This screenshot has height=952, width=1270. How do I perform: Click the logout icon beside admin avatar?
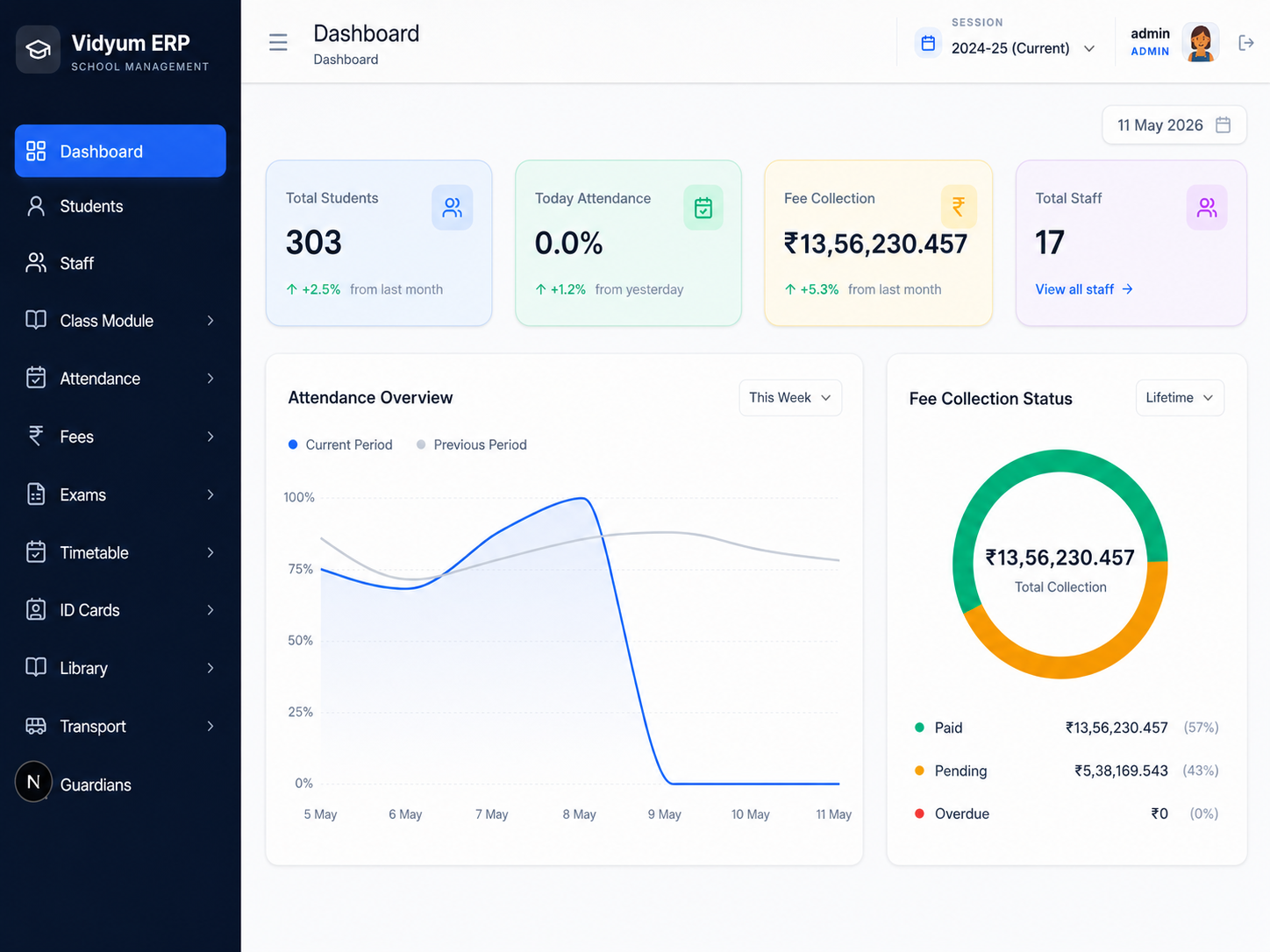click(x=1245, y=42)
